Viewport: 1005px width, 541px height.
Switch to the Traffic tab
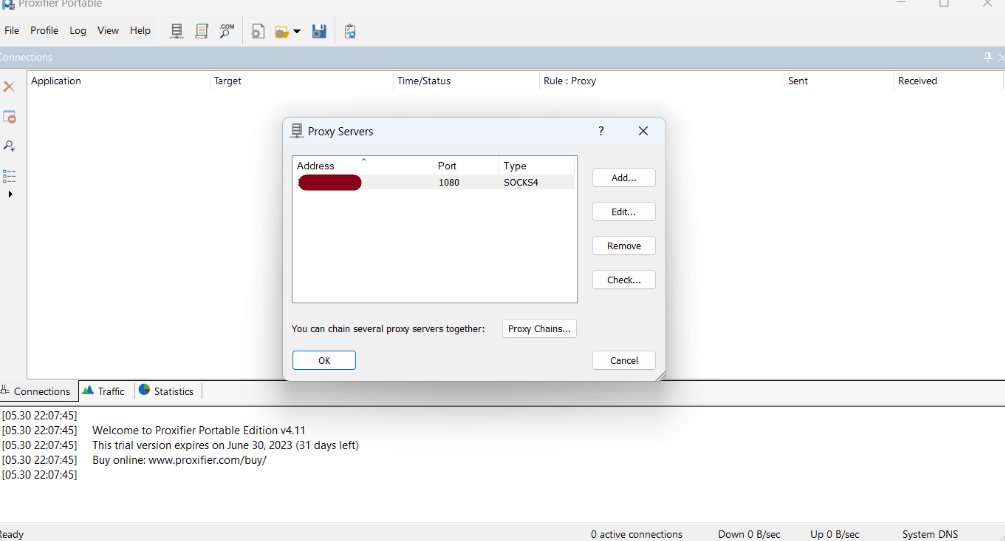click(104, 391)
